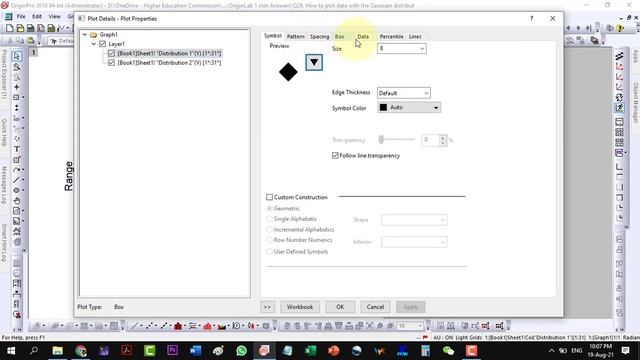Click the Transparency value field
The image size is (640, 360).
point(431,140)
